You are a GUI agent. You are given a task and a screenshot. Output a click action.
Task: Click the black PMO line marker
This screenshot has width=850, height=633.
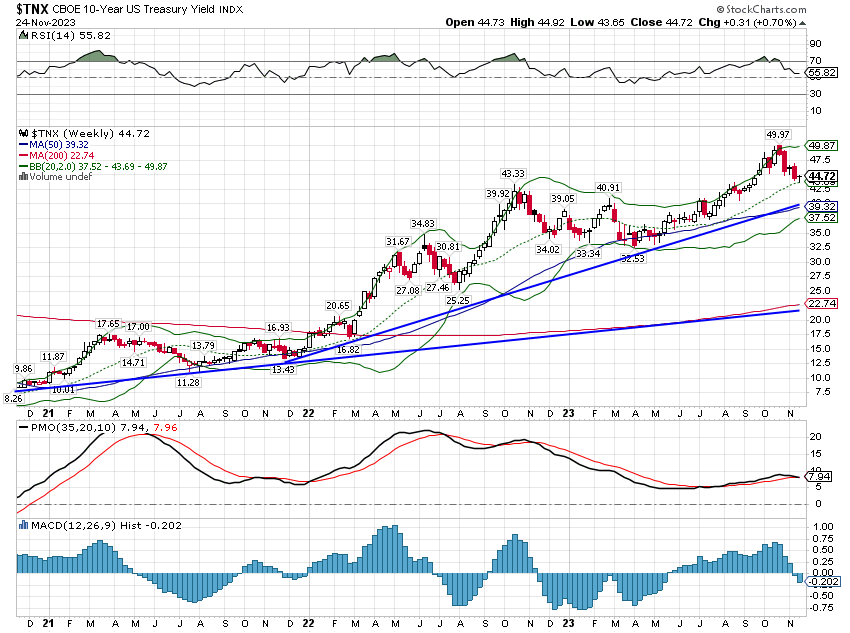pos(24,427)
